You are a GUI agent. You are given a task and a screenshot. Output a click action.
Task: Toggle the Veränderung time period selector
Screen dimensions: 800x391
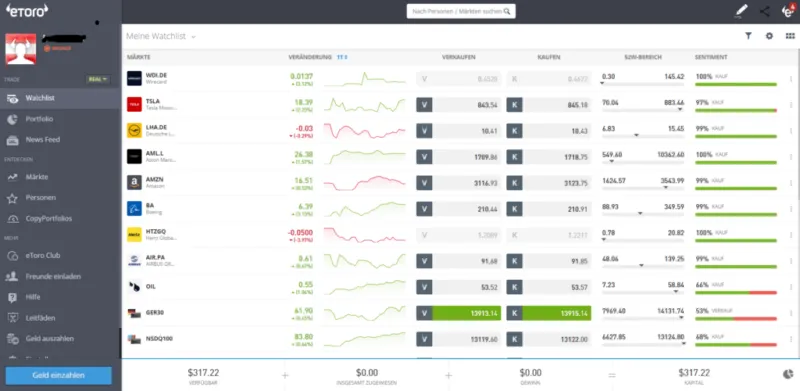[342, 57]
